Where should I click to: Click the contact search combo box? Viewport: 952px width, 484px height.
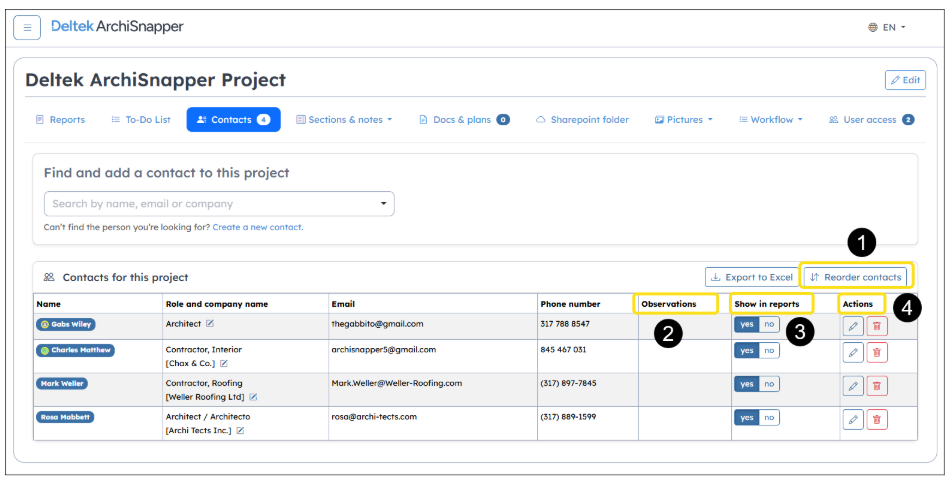click(x=219, y=204)
